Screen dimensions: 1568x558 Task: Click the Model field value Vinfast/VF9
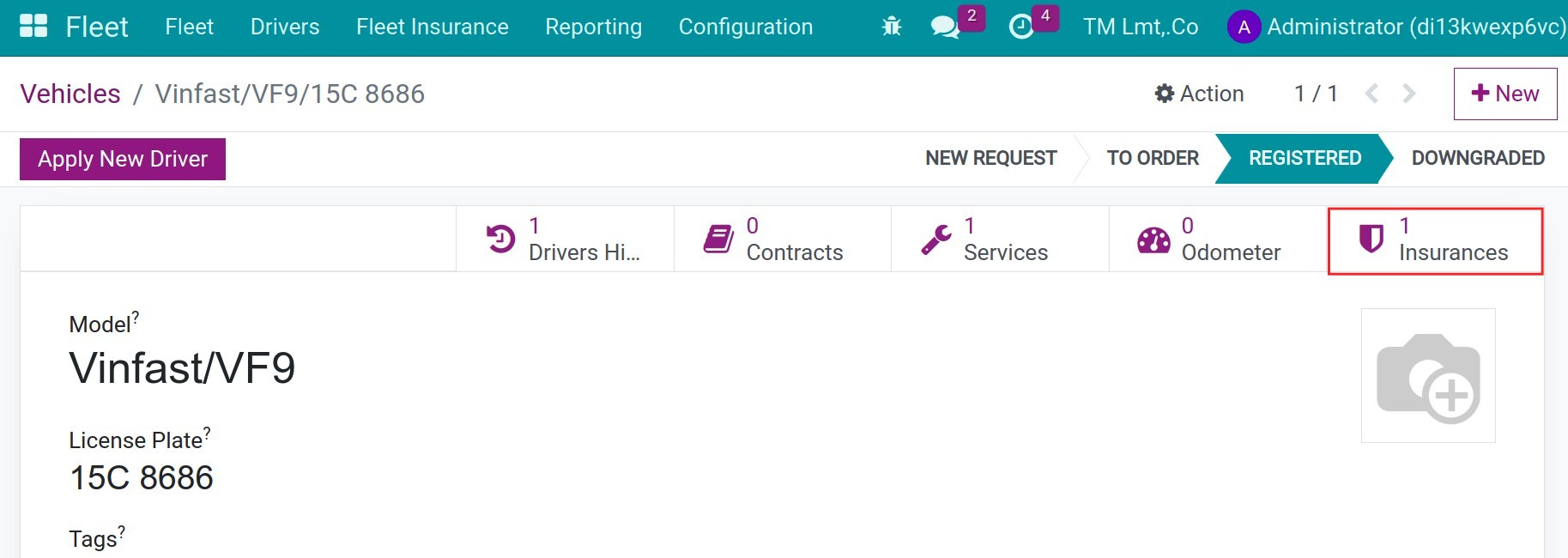tap(183, 368)
